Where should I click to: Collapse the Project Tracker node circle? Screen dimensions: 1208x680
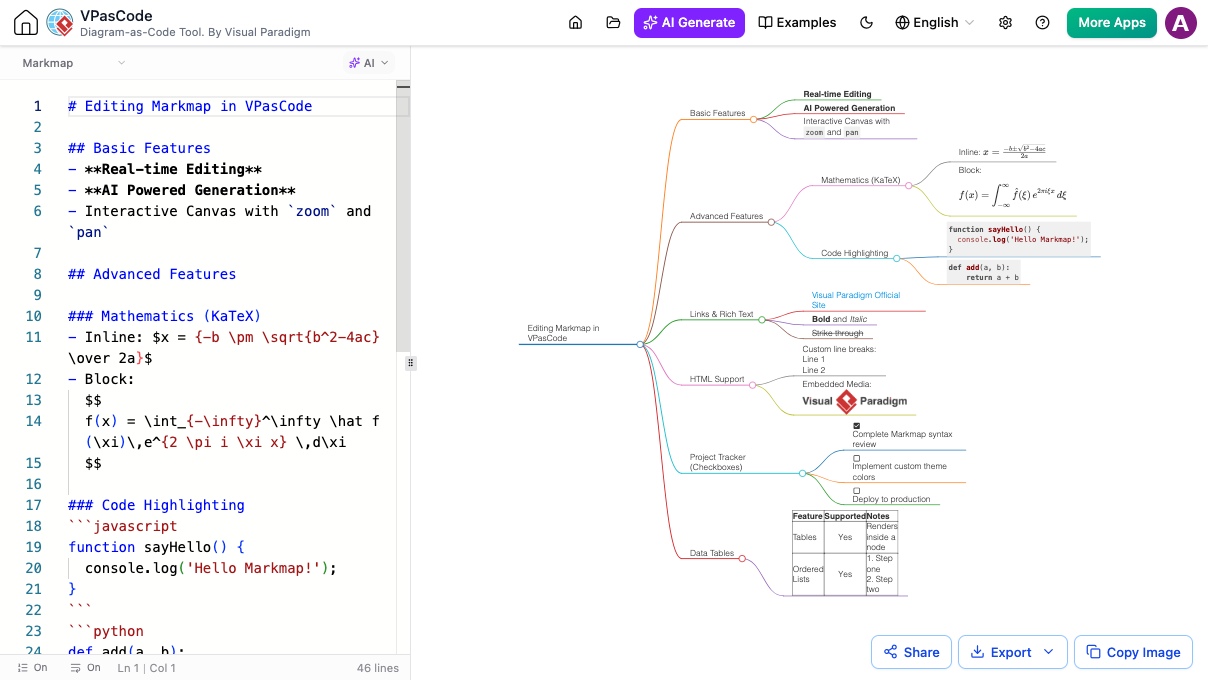(x=802, y=473)
